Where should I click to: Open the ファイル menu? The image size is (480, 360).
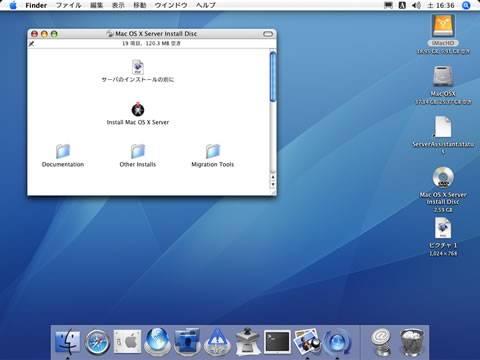[x=68, y=5]
